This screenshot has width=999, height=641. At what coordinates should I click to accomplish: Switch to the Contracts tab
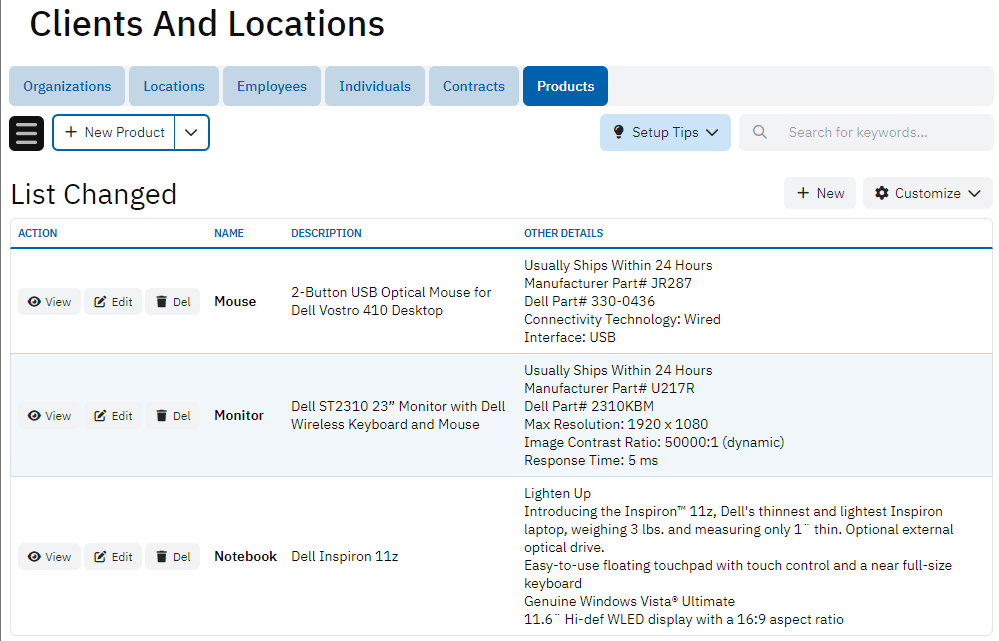click(474, 86)
